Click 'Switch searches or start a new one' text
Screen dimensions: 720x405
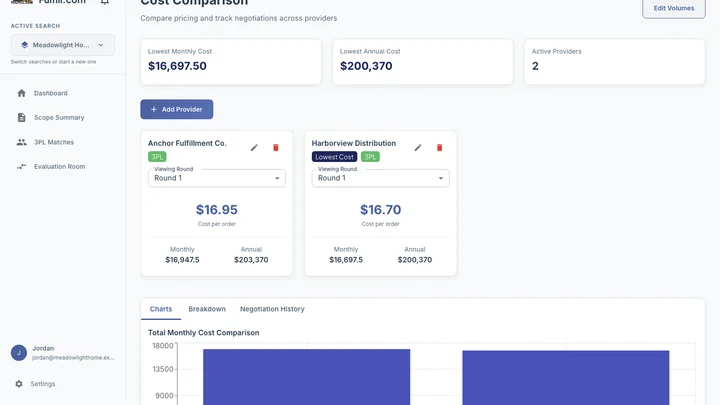[54, 62]
